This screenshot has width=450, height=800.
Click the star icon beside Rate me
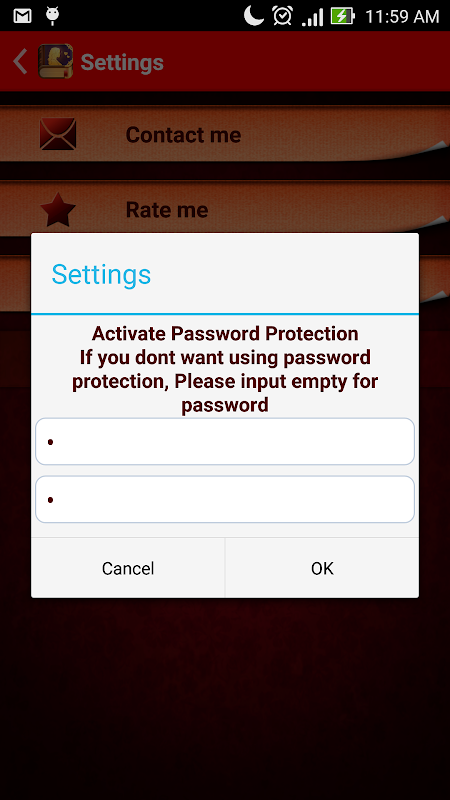58,210
